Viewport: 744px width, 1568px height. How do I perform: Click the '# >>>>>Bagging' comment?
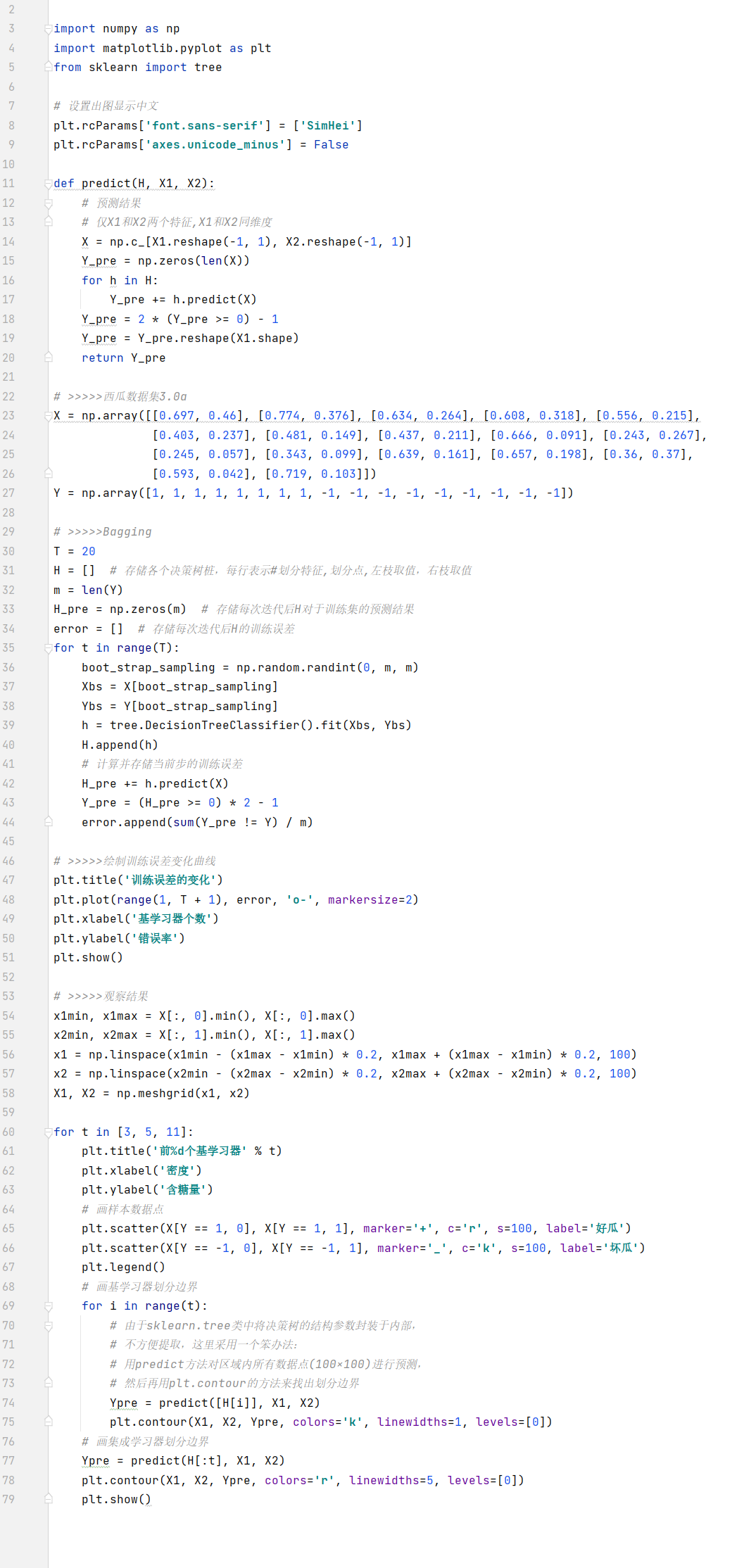[x=103, y=532]
